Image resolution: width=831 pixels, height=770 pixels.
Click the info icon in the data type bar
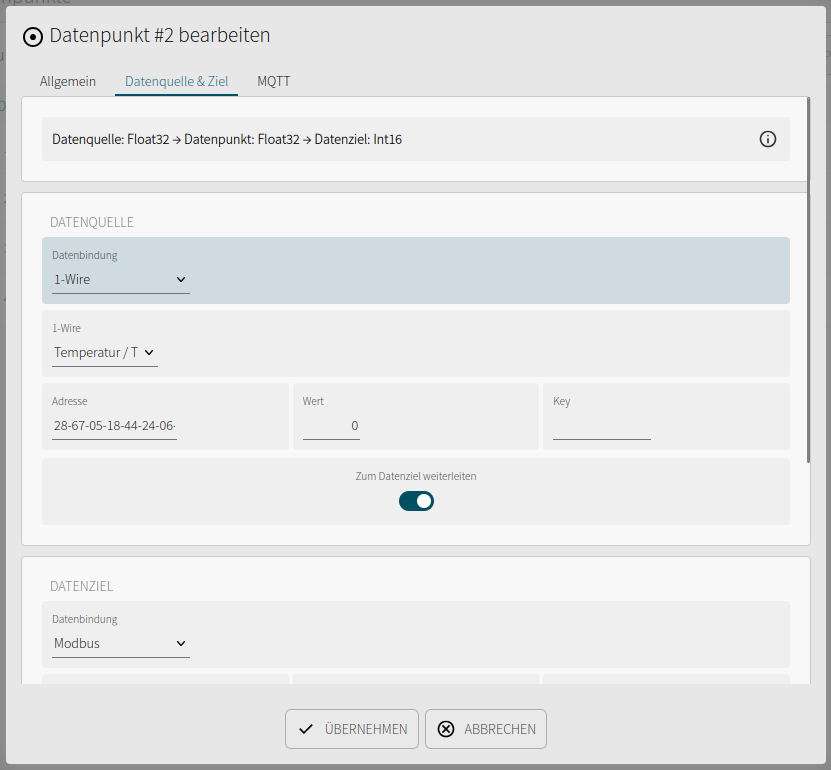(767, 139)
